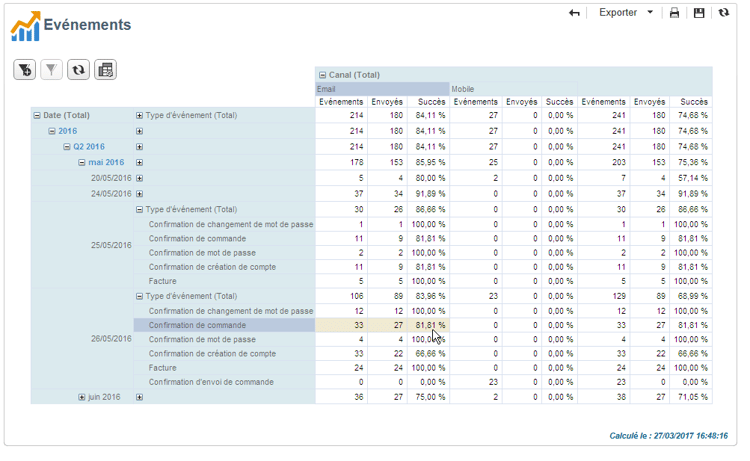The height and width of the screenshot is (461, 750).
Task: Expand event types for 20/05/2016
Action: coord(139,178)
